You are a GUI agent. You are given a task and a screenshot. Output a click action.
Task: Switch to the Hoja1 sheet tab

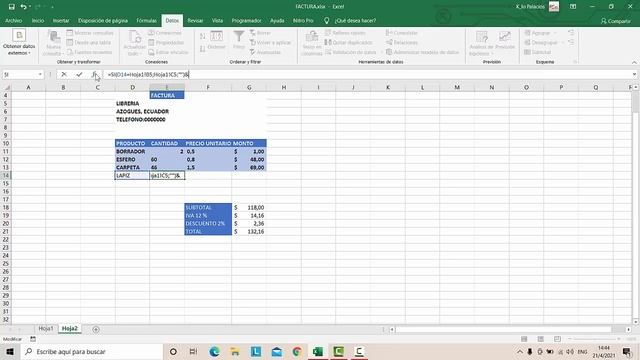[x=46, y=329]
